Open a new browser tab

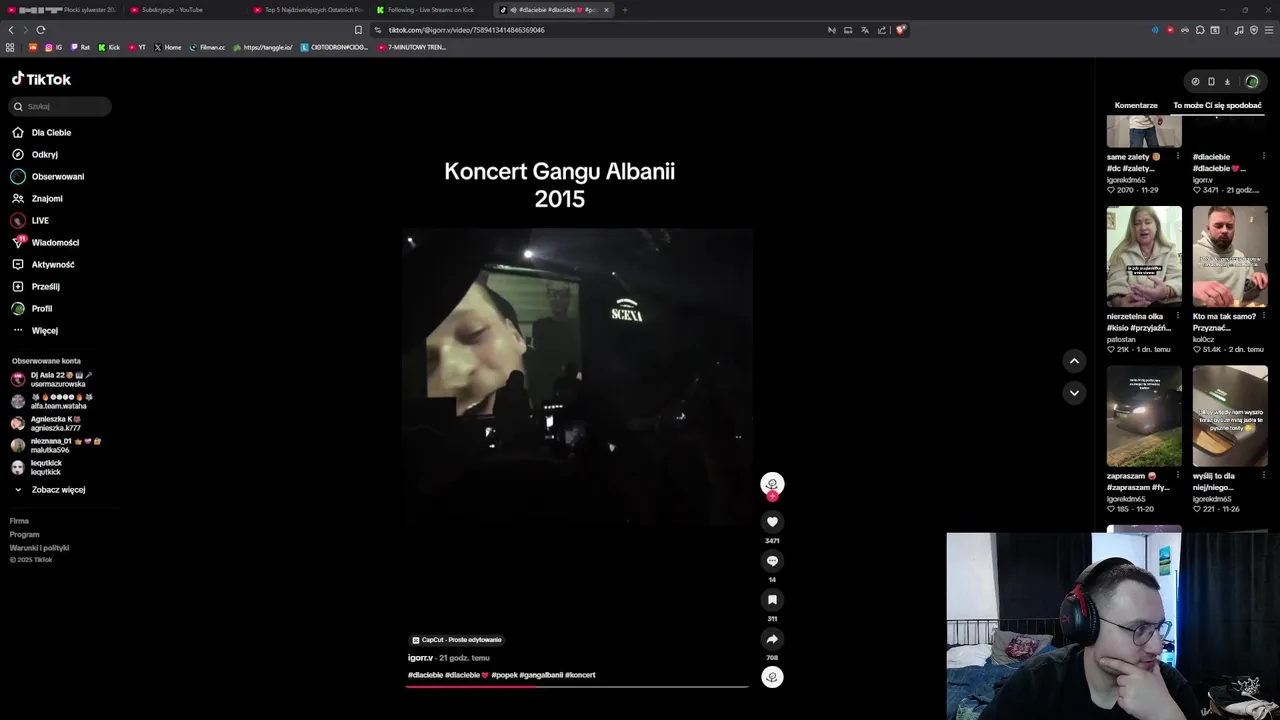(624, 10)
